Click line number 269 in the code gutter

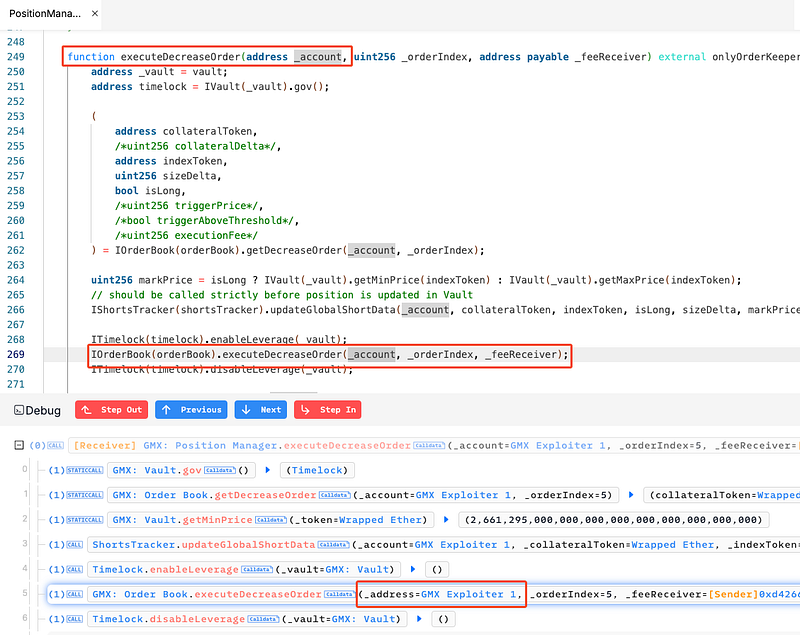[x=15, y=354]
